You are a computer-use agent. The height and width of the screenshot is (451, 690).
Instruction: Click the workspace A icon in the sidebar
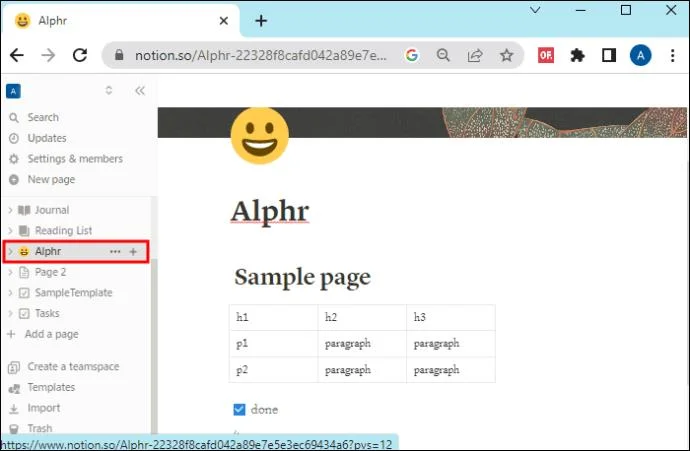(13, 91)
